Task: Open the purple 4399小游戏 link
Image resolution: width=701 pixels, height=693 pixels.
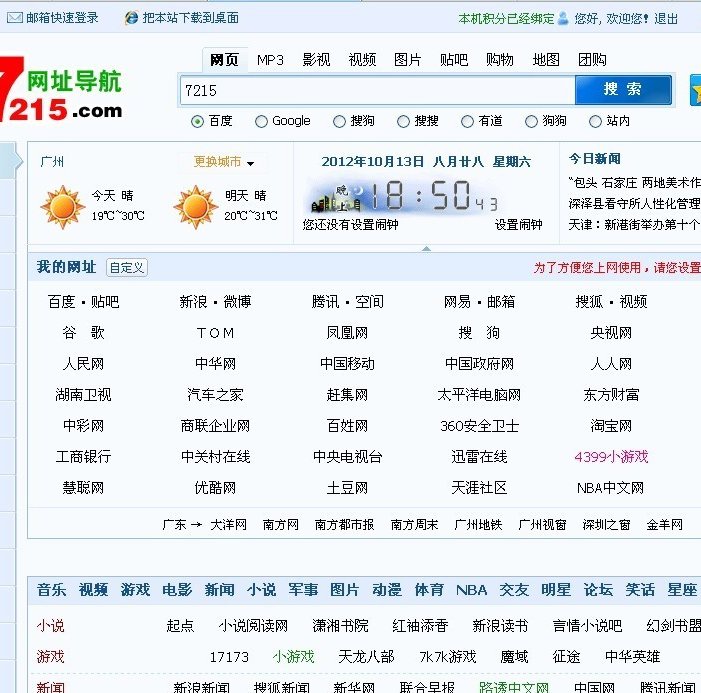Action: (x=611, y=456)
